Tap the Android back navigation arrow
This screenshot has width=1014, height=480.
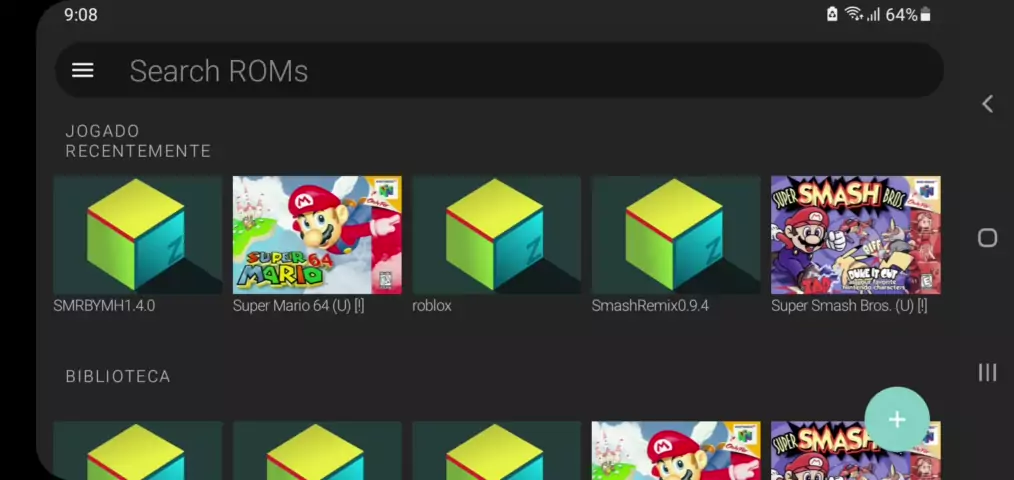[987, 104]
